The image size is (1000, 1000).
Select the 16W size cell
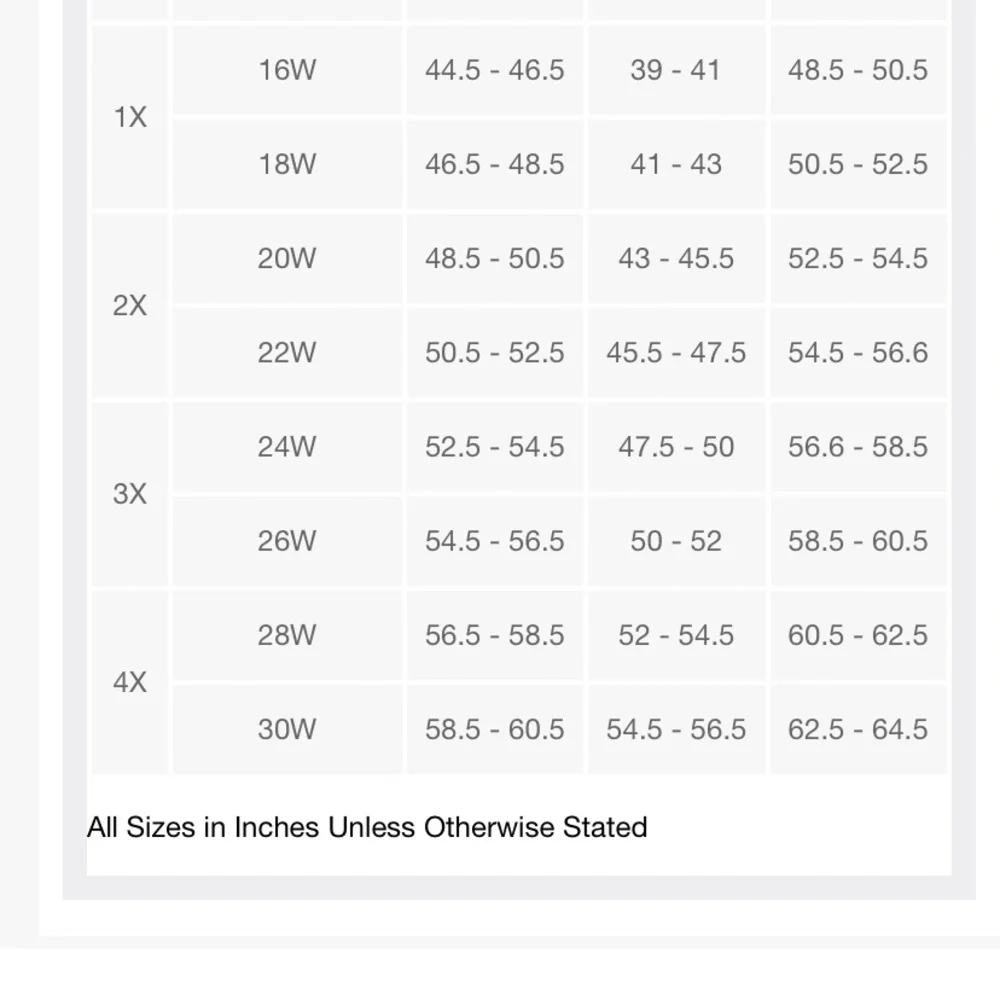[x=287, y=70]
